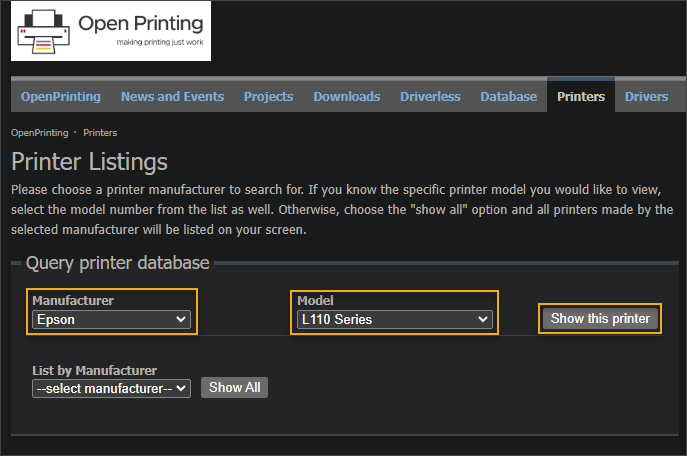
Task: Click the Show this printer button
Action: point(600,318)
